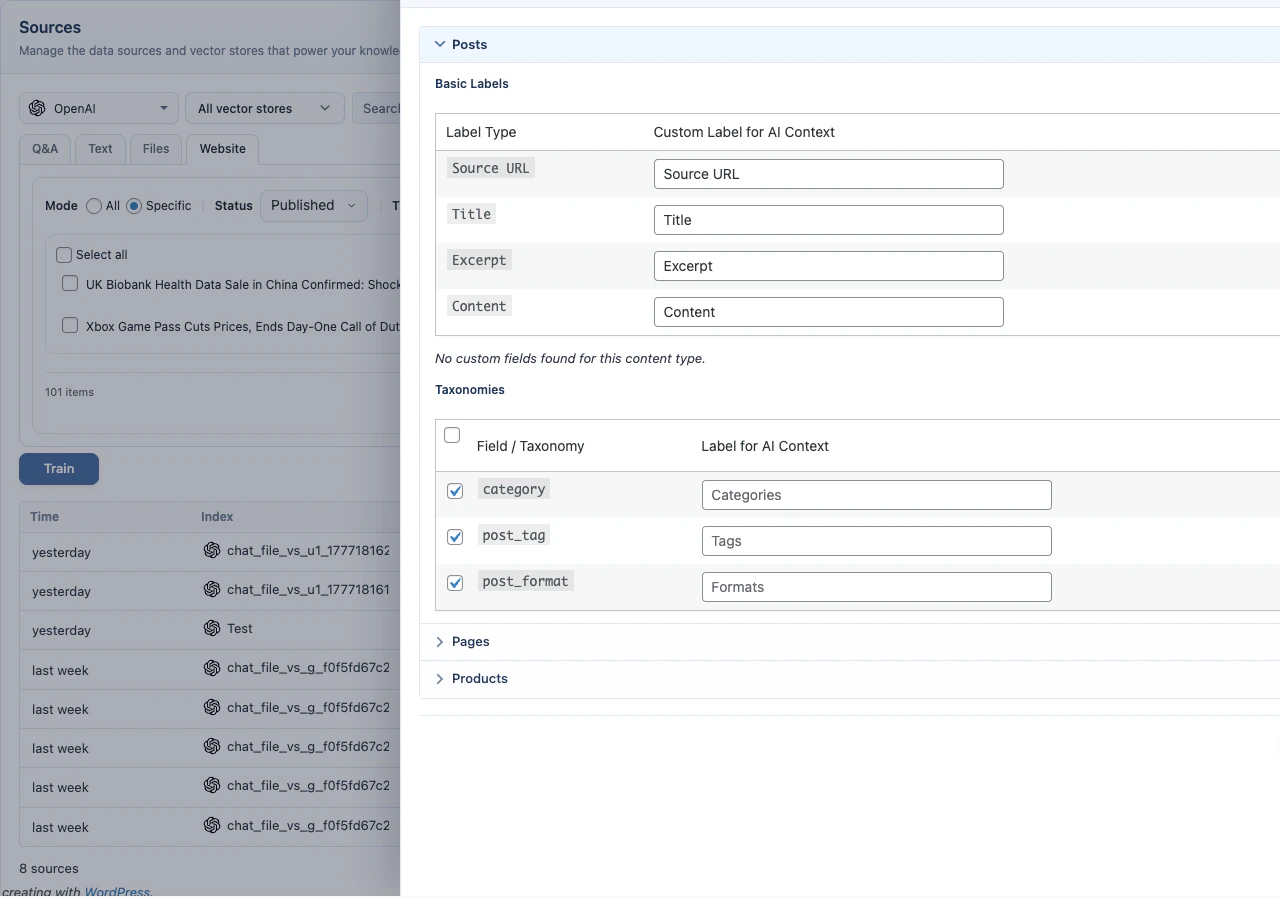Click the Excerpt custom label input field
The height and width of the screenshot is (898, 1280).
tap(828, 266)
